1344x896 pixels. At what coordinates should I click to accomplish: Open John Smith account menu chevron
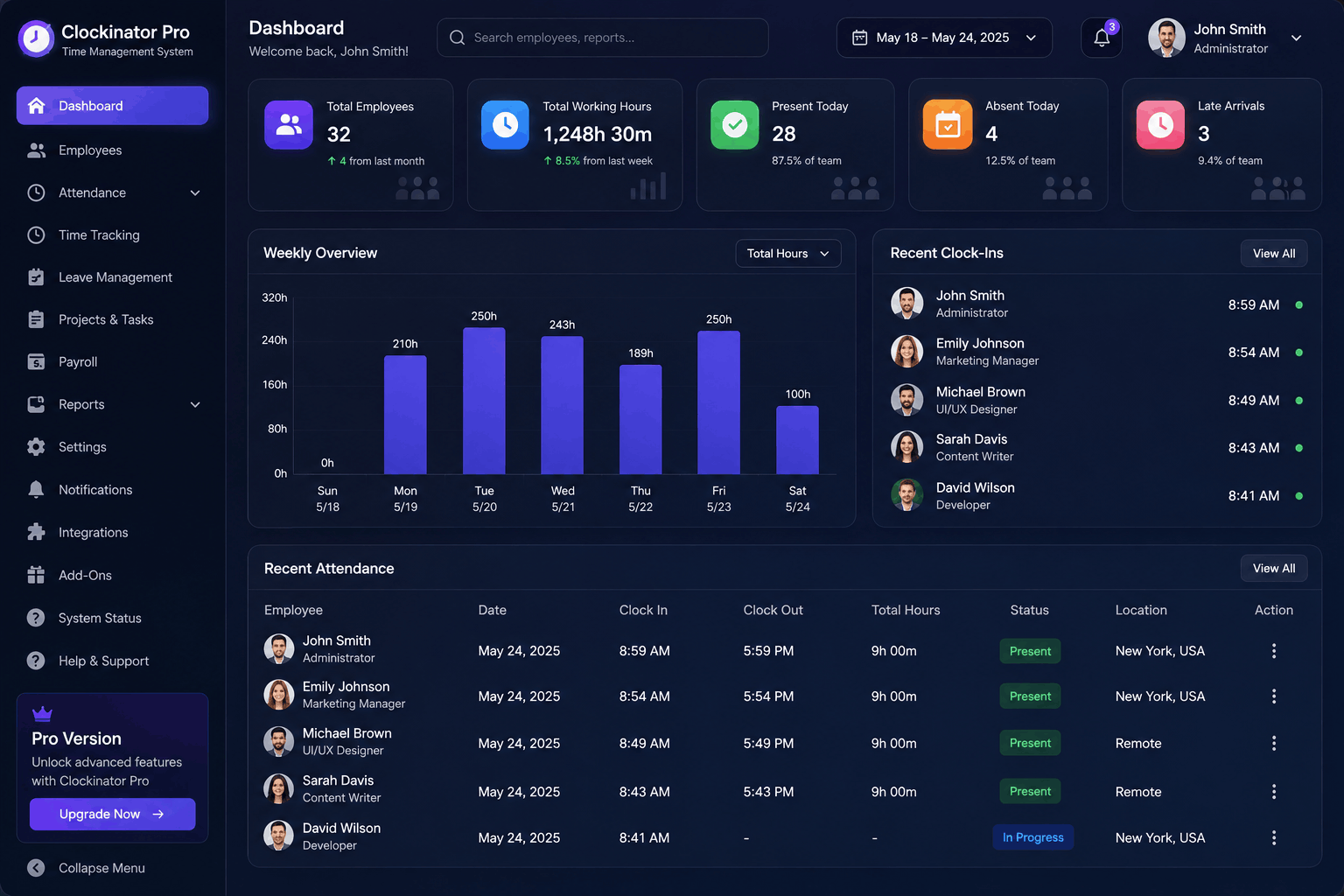[x=1297, y=38]
